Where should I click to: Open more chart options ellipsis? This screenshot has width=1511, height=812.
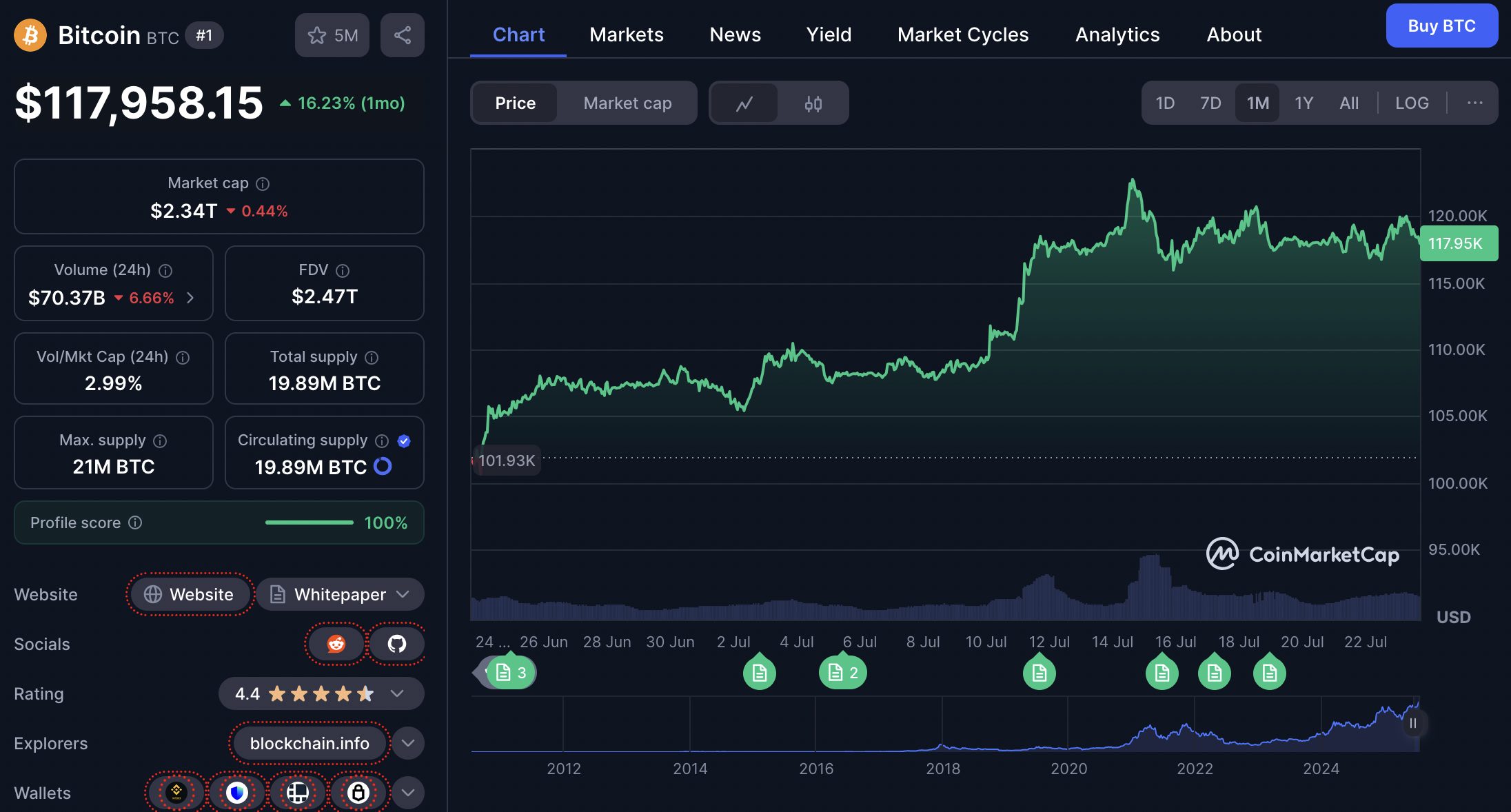pyautogui.click(x=1474, y=103)
